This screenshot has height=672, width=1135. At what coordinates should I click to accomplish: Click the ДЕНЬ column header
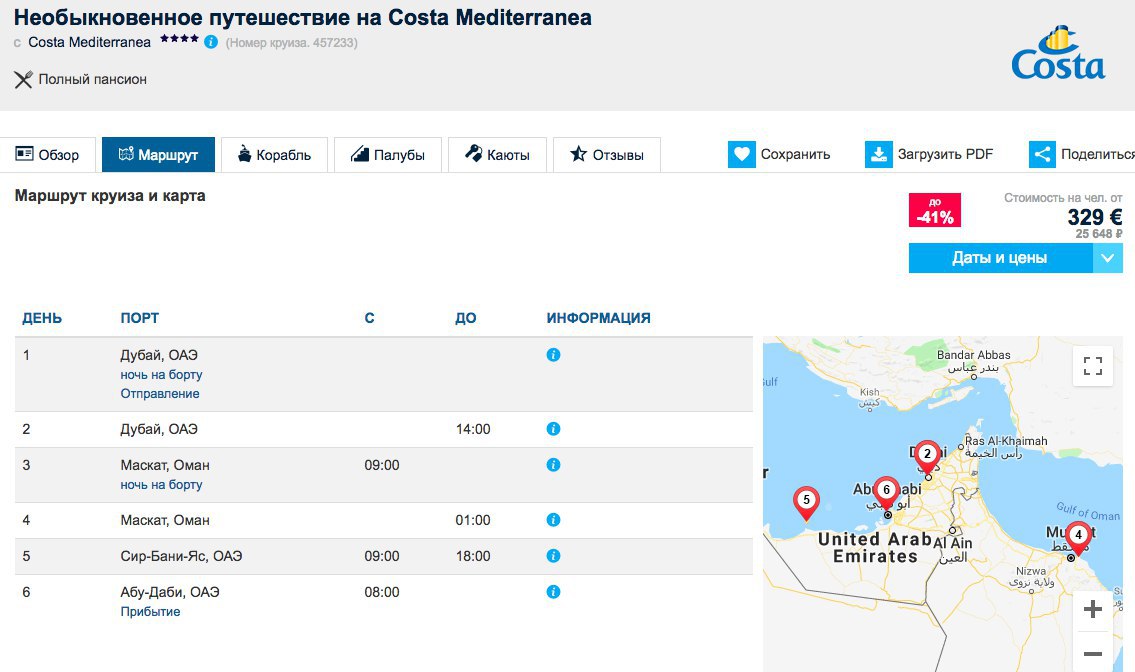coord(42,318)
